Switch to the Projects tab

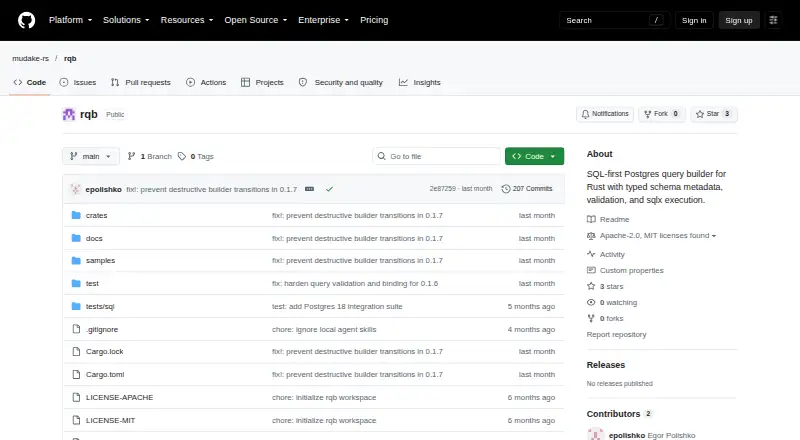[262, 82]
